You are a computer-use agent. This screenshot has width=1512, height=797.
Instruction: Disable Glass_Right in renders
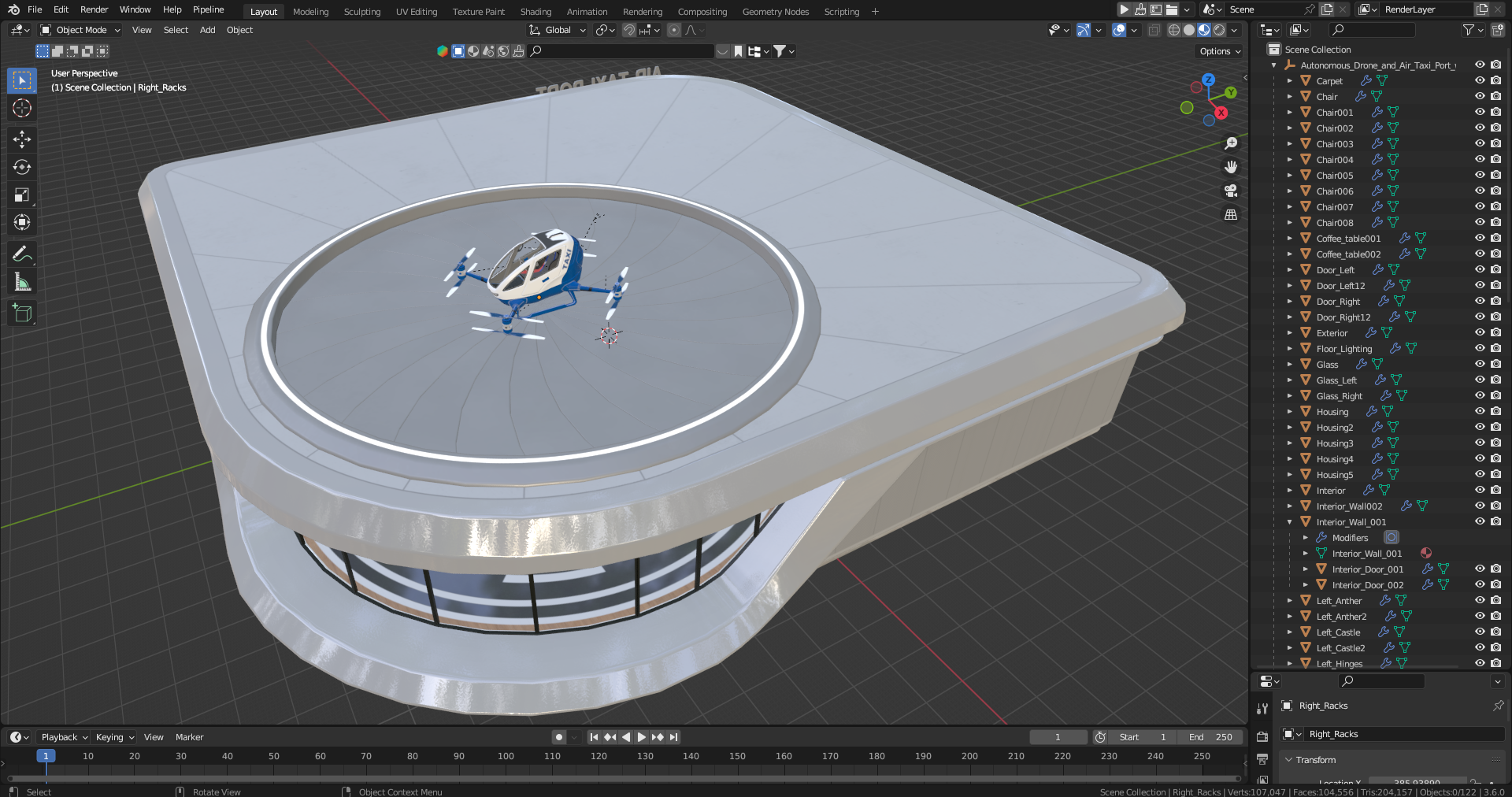pos(1496,395)
